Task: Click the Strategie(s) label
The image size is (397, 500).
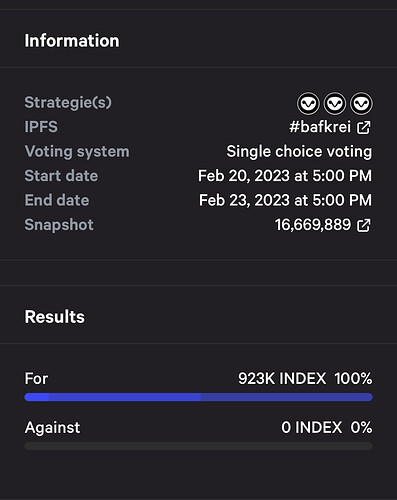Action: [68, 102]
